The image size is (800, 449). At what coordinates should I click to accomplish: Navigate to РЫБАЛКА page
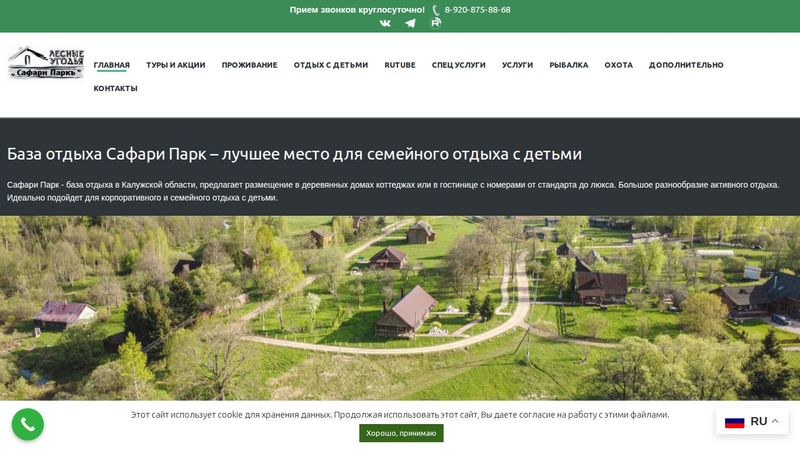[x=569, y=65]
